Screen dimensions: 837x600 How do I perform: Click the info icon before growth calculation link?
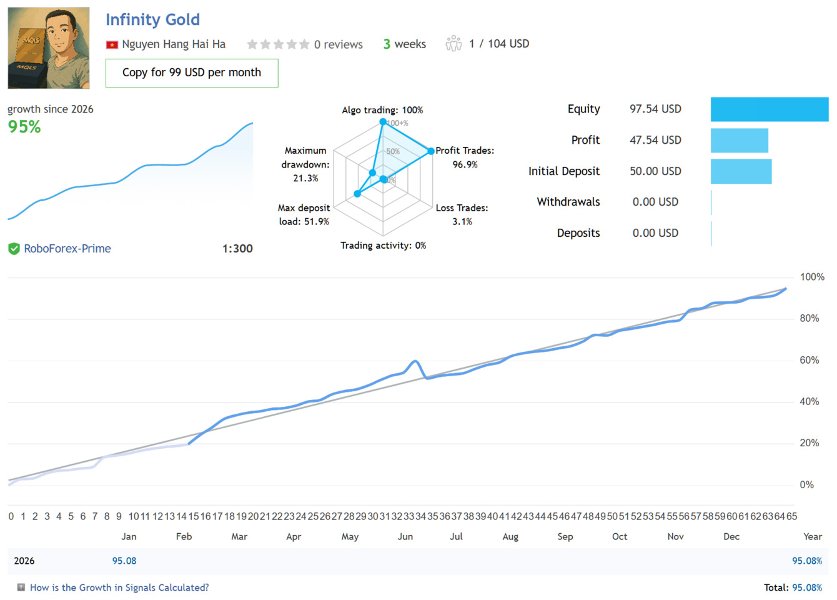[21, 588]
